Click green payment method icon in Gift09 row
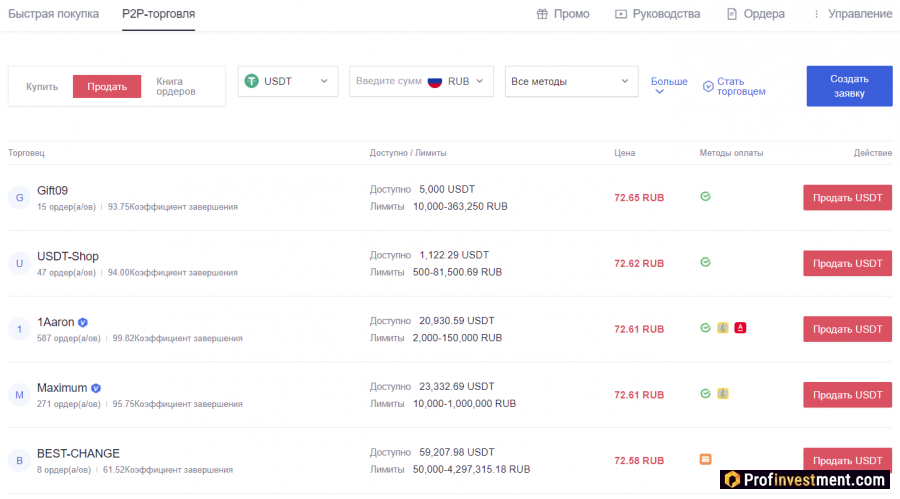 pos(705,196)
